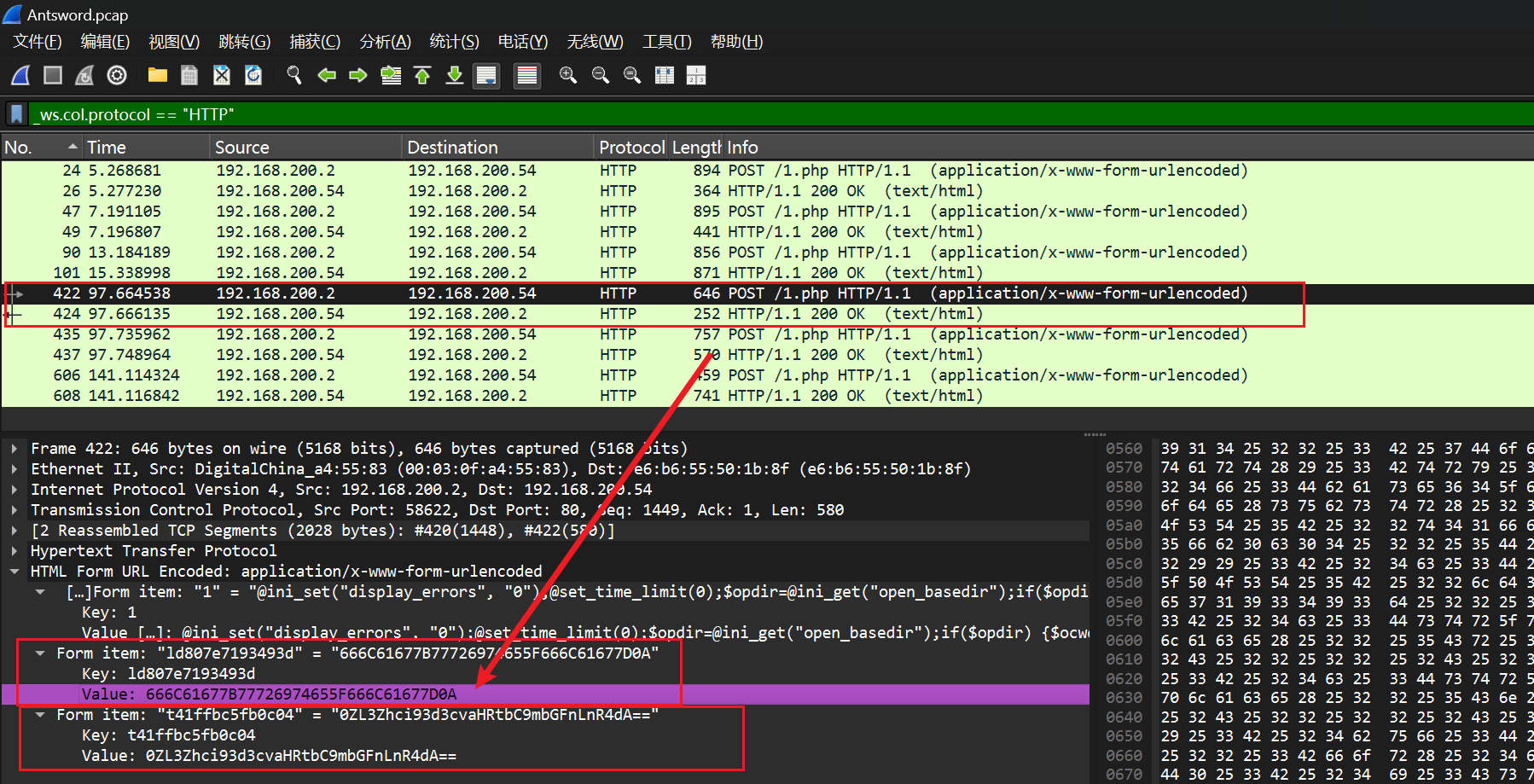Open the 统计(S) menu
1534x784 pixels.
click(x=454, y=42)
